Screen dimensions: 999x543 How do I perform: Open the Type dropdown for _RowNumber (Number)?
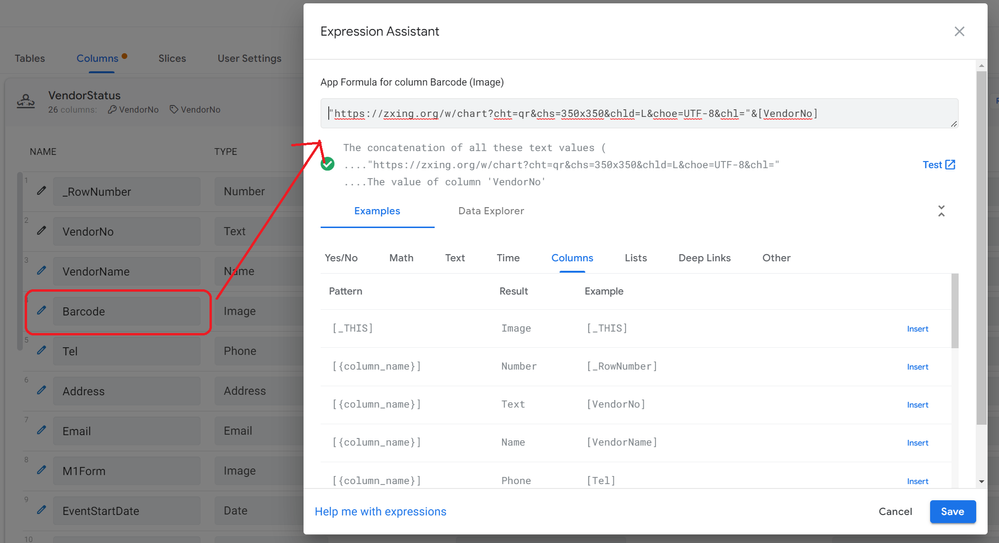259,191
